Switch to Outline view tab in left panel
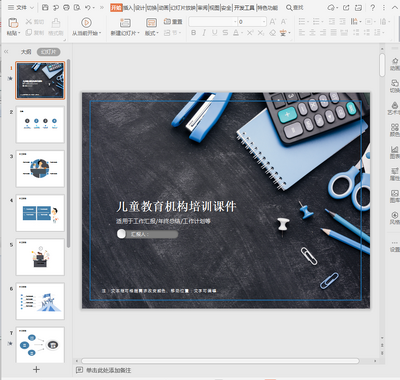Viewport: 400px width, 380px height. click(26, 52)
